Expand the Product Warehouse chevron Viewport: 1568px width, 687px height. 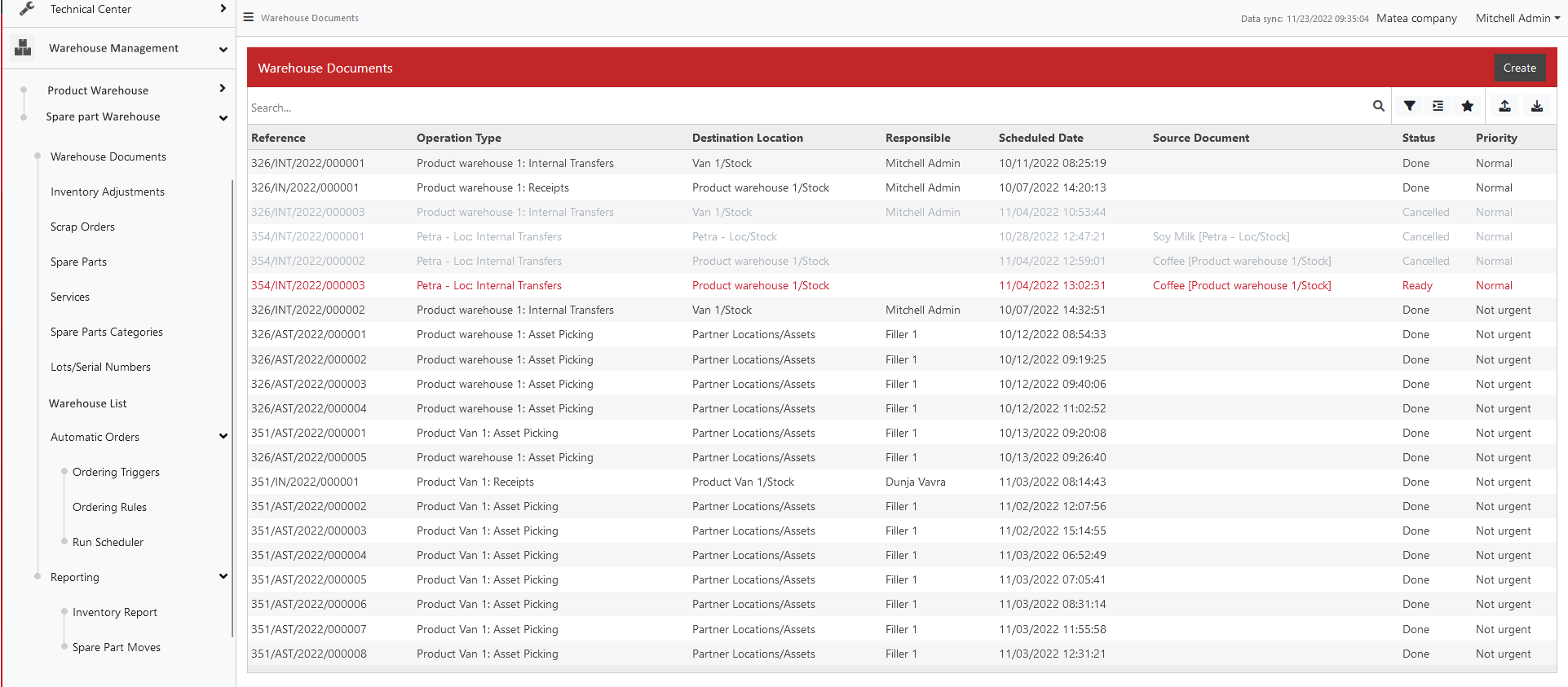coord(223,89)
